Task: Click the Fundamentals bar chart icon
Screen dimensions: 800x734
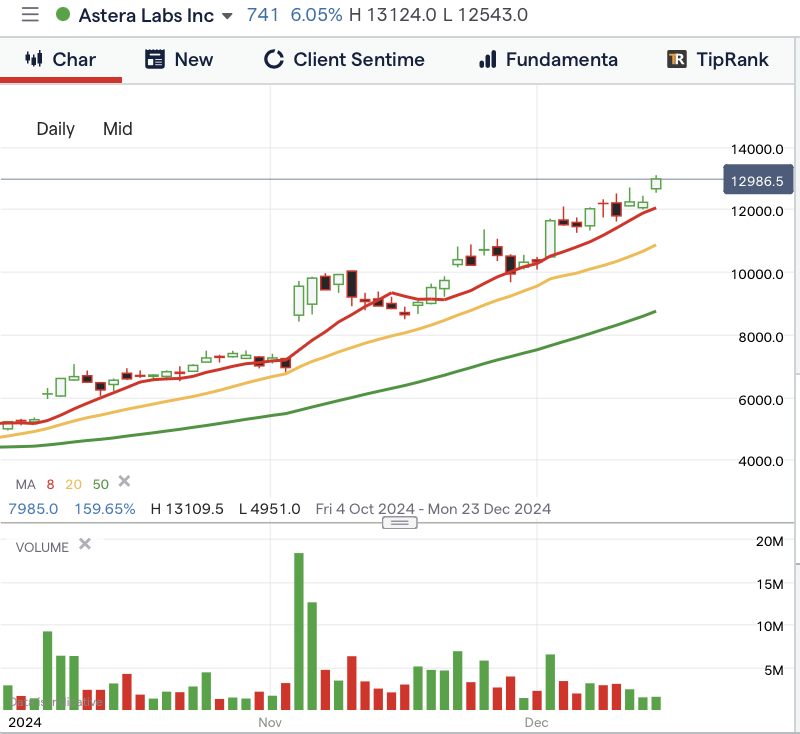Action: [488, 59]
